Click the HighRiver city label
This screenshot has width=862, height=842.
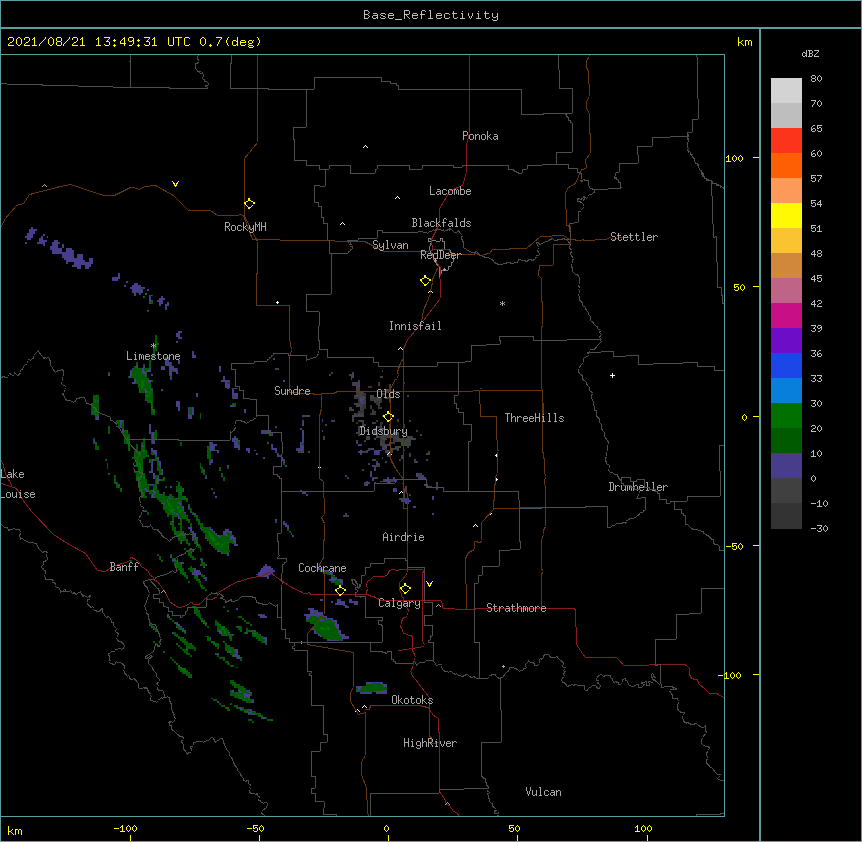pyautogui.click(x=430, y=743)
